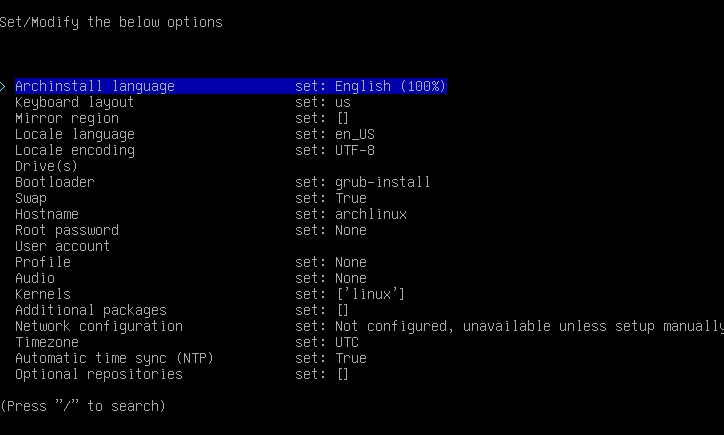Select the Hostname entry
The width and height of the screenshot is (724, 435).
click(x=47, y=214)
